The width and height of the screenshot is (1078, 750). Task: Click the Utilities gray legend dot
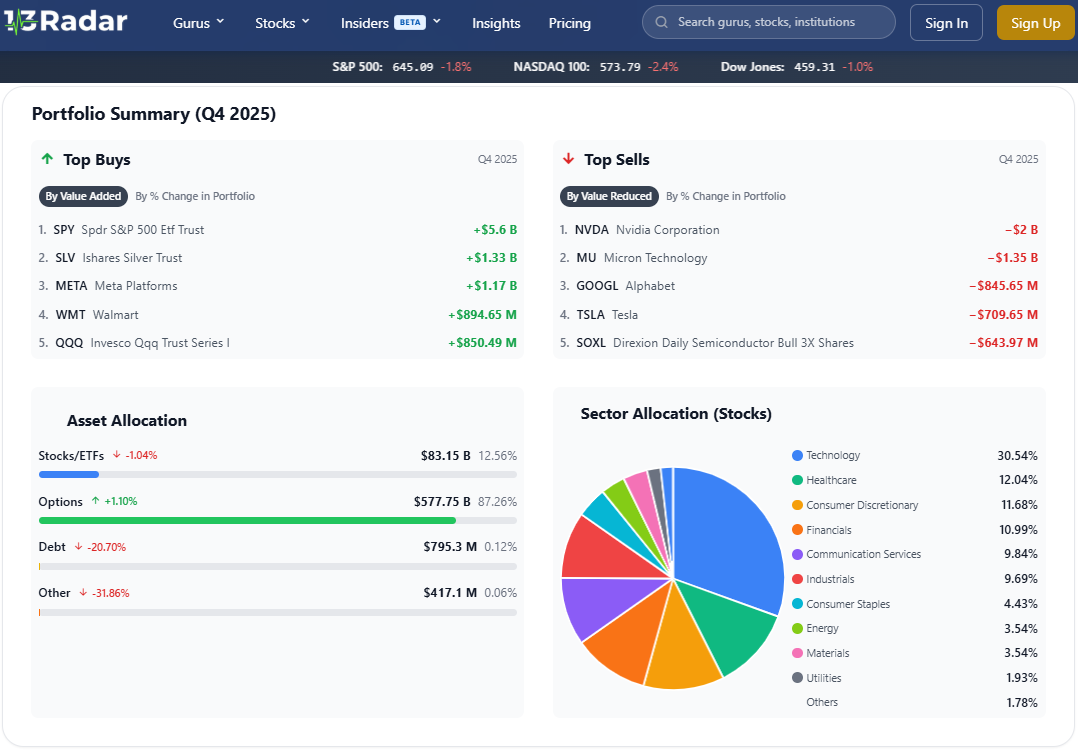click(798, 678)
